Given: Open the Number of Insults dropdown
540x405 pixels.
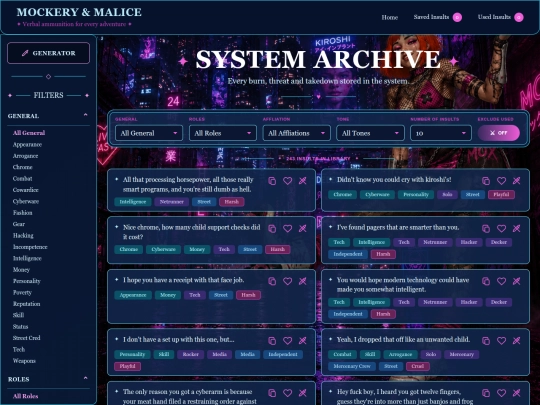Looking at the screenshot, I should coord(441,133).
